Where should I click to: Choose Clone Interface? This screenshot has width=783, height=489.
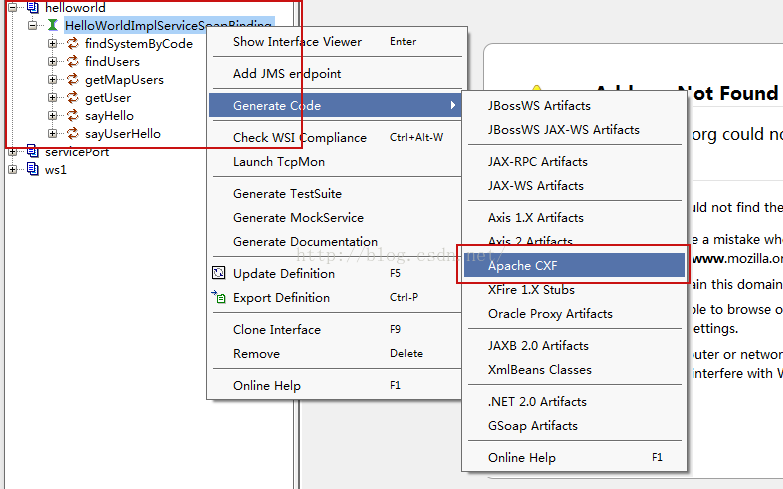pos(335,329)
